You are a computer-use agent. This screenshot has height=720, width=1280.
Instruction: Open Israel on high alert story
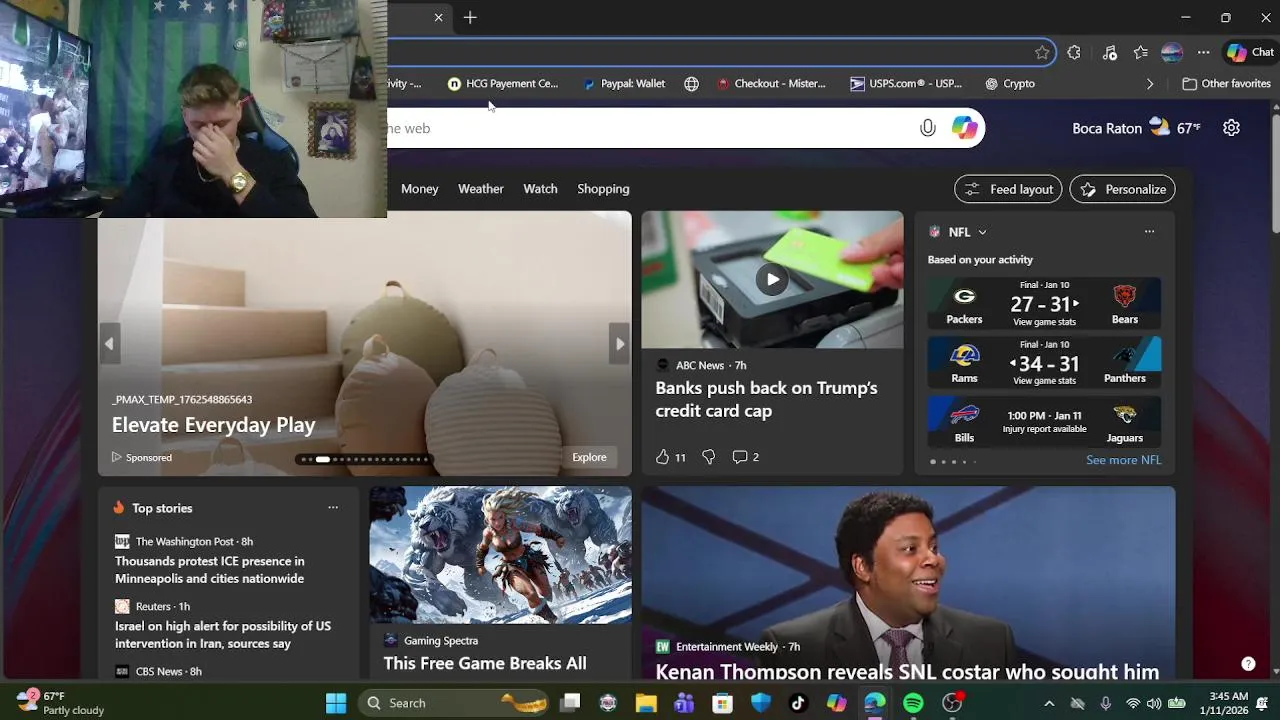pyautogui.click(x=223, y=635)
